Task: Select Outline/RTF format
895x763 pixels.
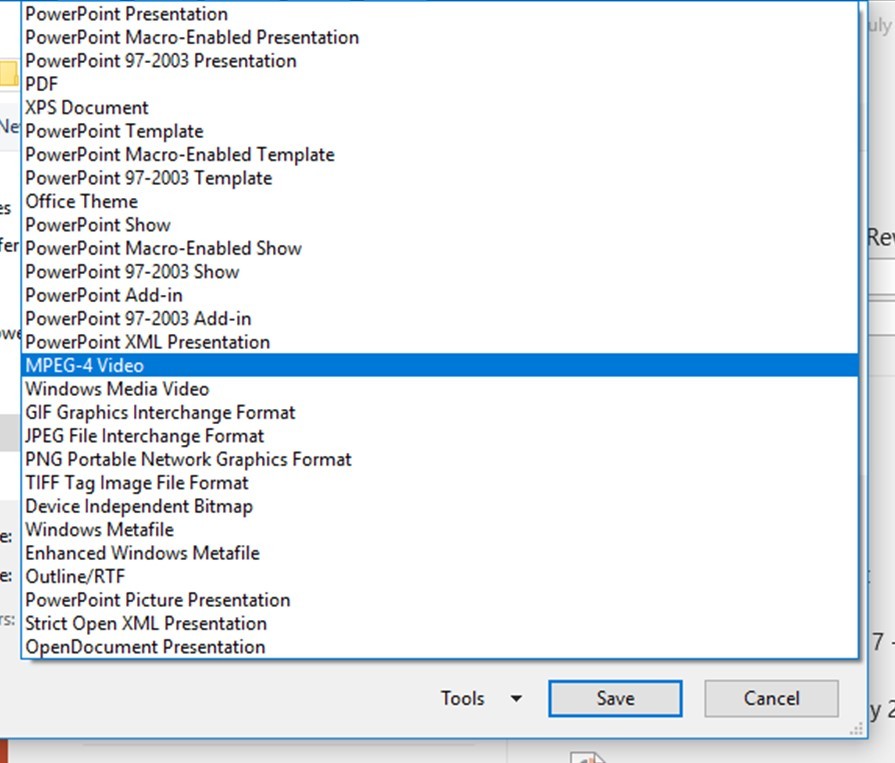Action: [x=440, y=576]
